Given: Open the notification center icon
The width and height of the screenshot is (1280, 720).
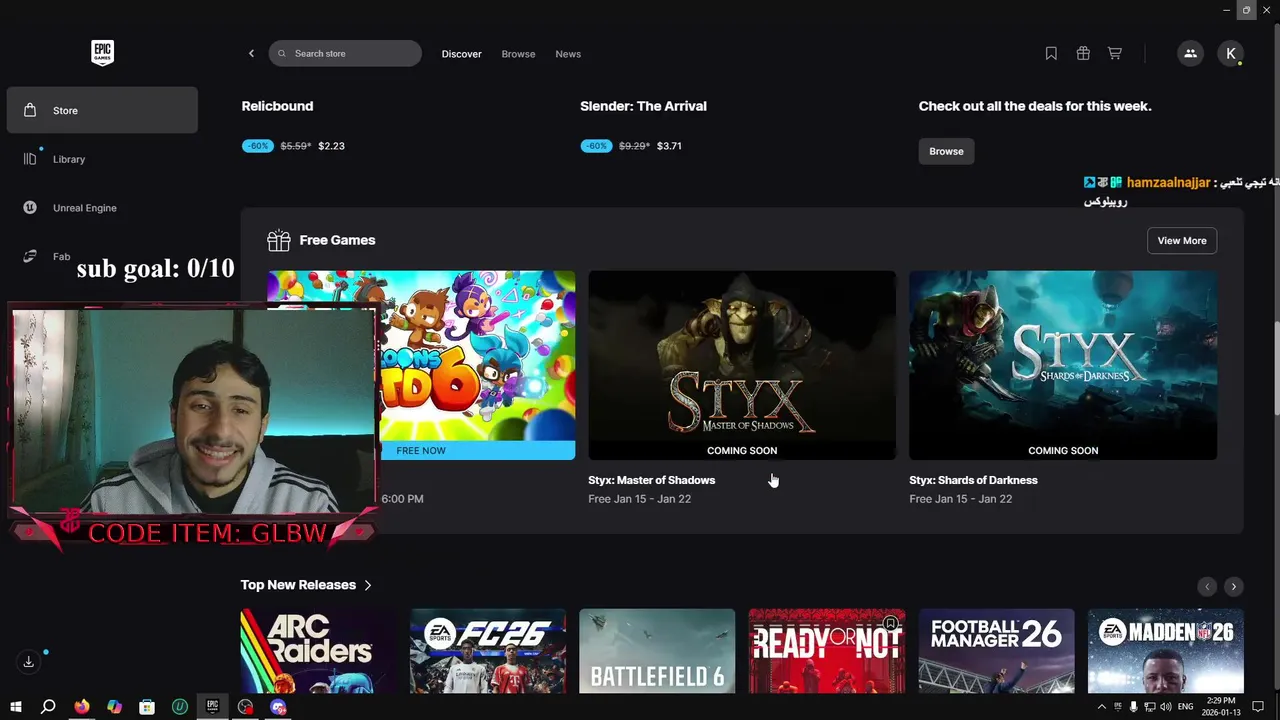Looking at the screenshot, I should pos(1258,707).
